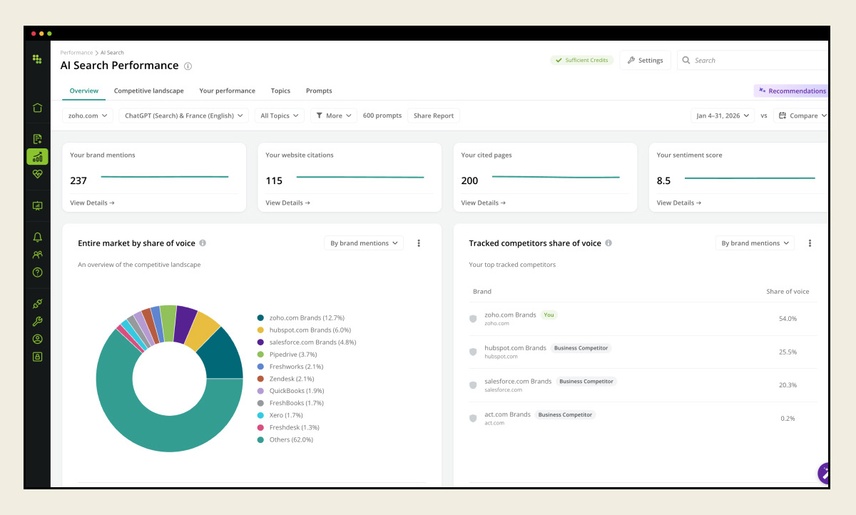Click the shield icon for salesforce.com Brands

[473, 386]
